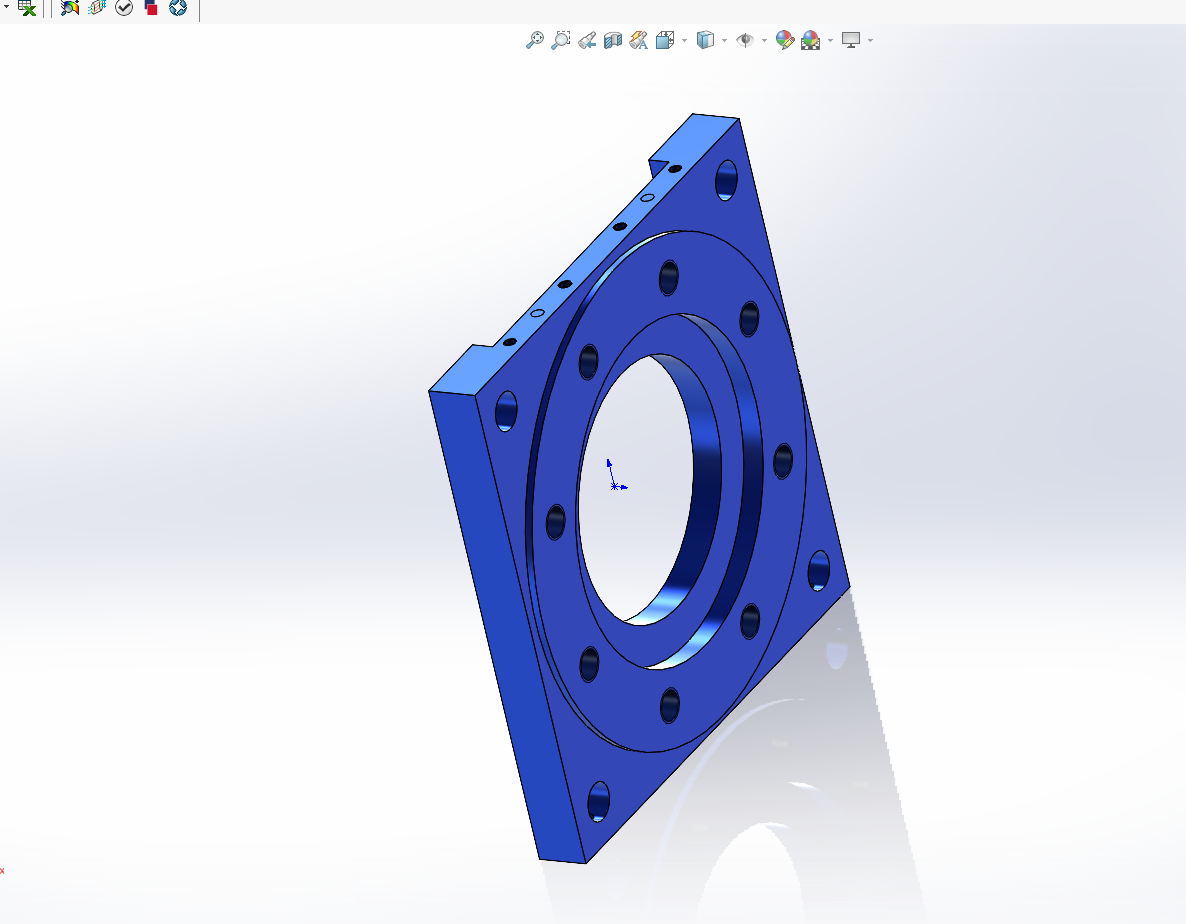The height and width of the screenshot is (924, 1186).
Task: Click the Apply Scene icon
Action: click(x=811, y=40)
